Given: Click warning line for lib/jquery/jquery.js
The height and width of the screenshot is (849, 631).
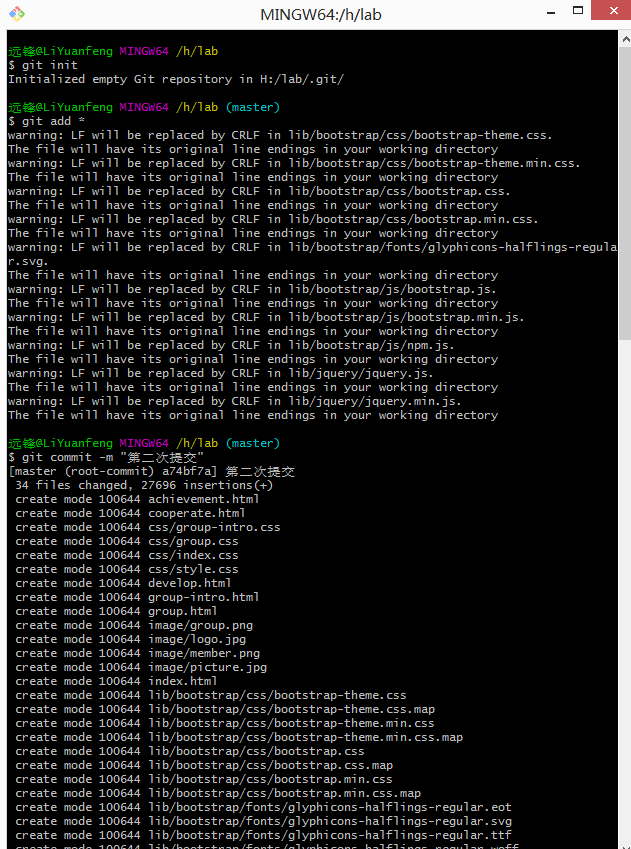Looking at the screenshot, I should tap(221, 373).
